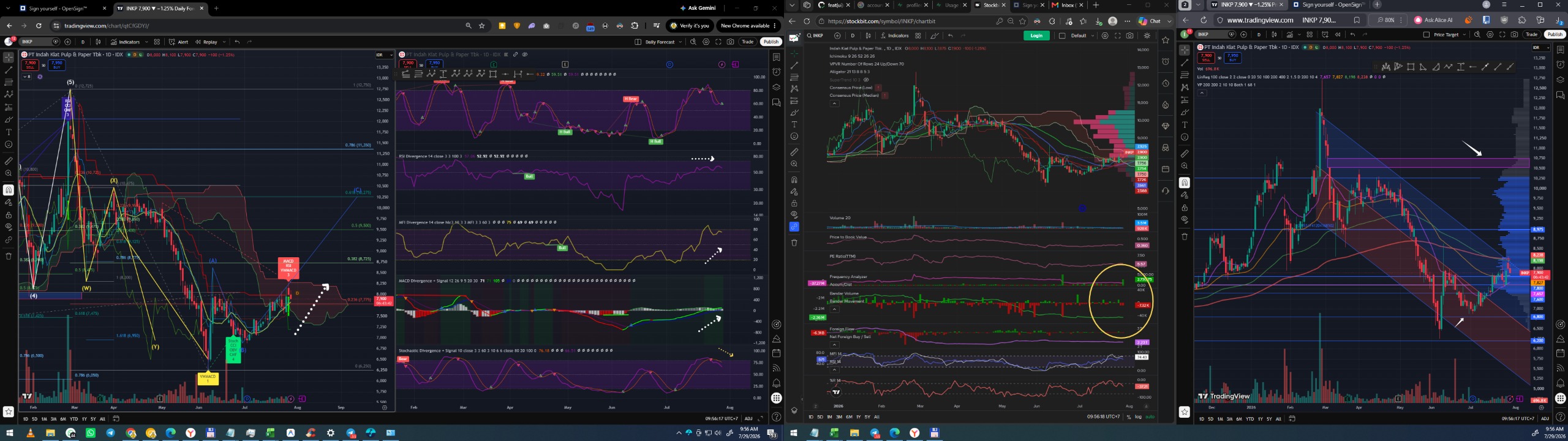Image resolution: width=1568 pixels, height=441 pixels.
Task: Select trend line tool in left TradingView sidebar
Action: tap(9, 70)
